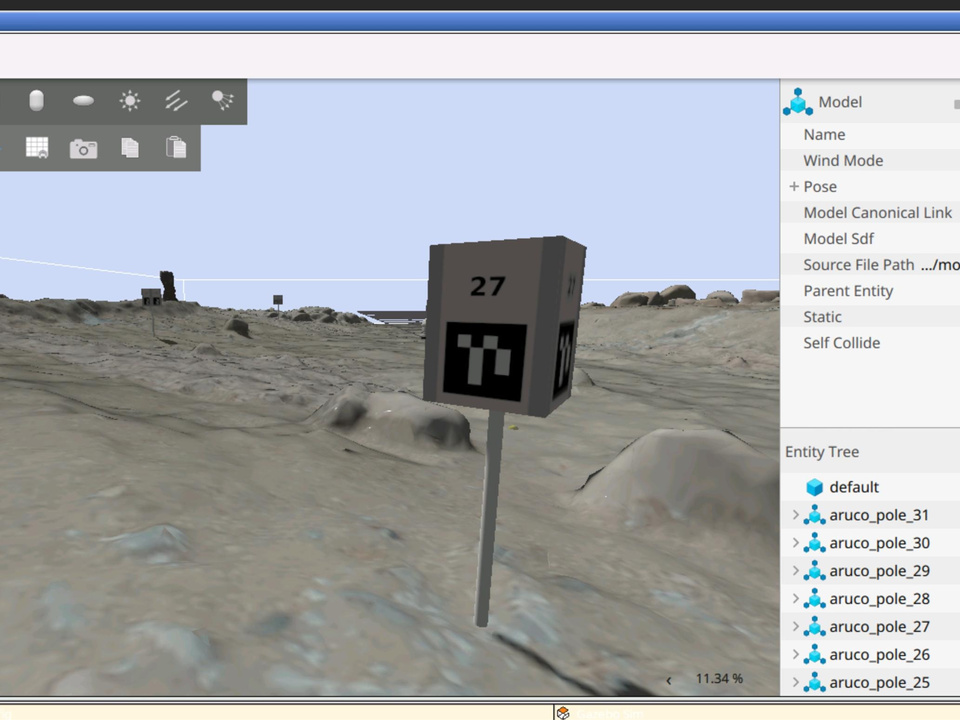960x720 pixels.
Task: Click the Model icon in the inspector header
Action: (x=798, y=102)
